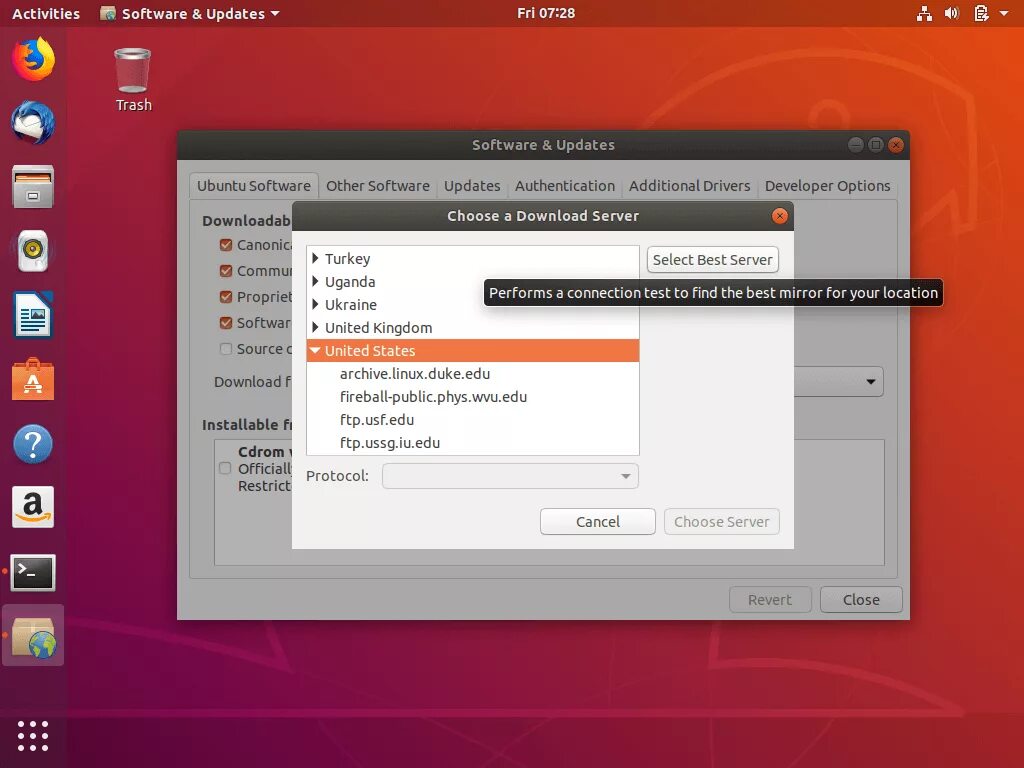
Task: Minimize the Software & Updates window
Action: (856, 145)
